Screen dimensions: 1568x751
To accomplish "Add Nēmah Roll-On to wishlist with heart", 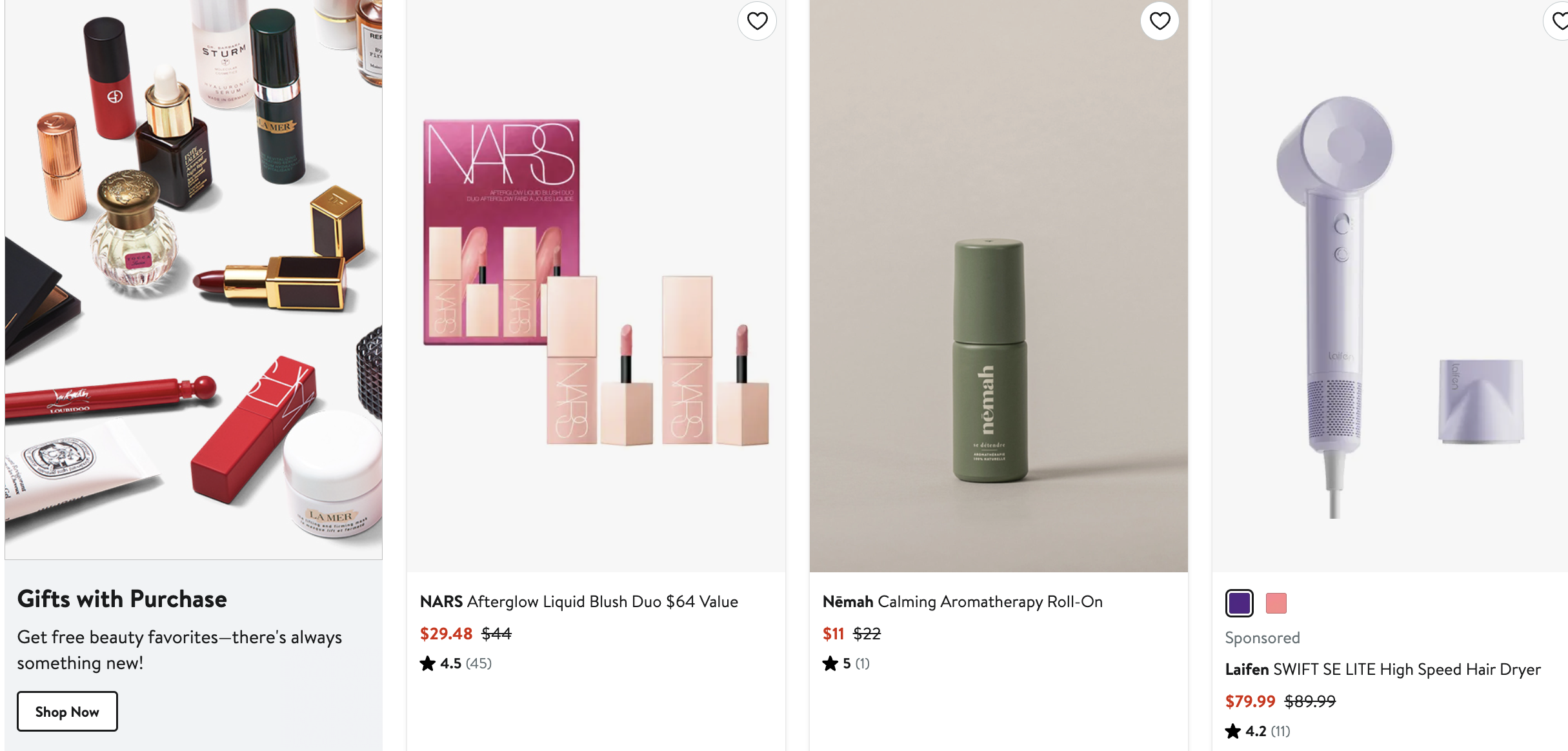I will tap(1160, 21).
